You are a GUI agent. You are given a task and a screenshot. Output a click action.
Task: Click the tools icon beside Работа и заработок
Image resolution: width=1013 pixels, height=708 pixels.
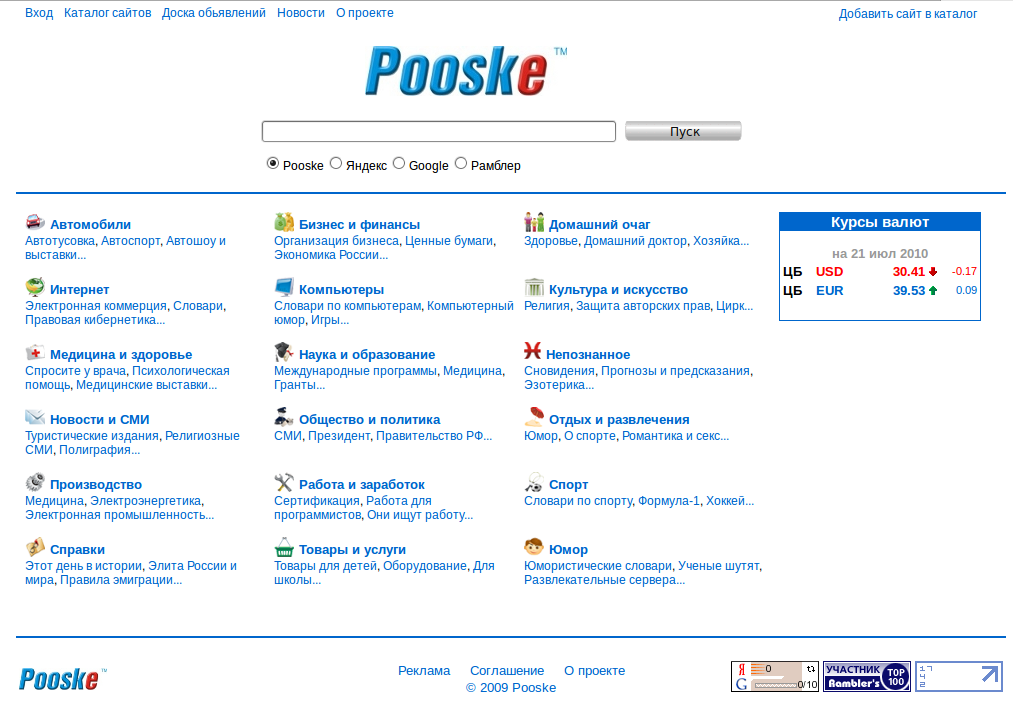click(284, 482)
